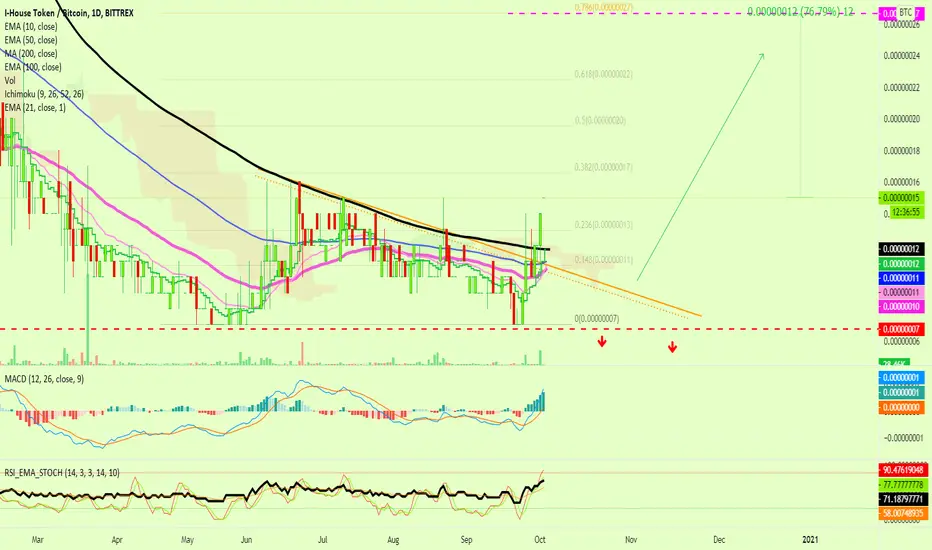Click the Vol indicator legend
The width and height of the screenshot is (932, 550).
10,80
